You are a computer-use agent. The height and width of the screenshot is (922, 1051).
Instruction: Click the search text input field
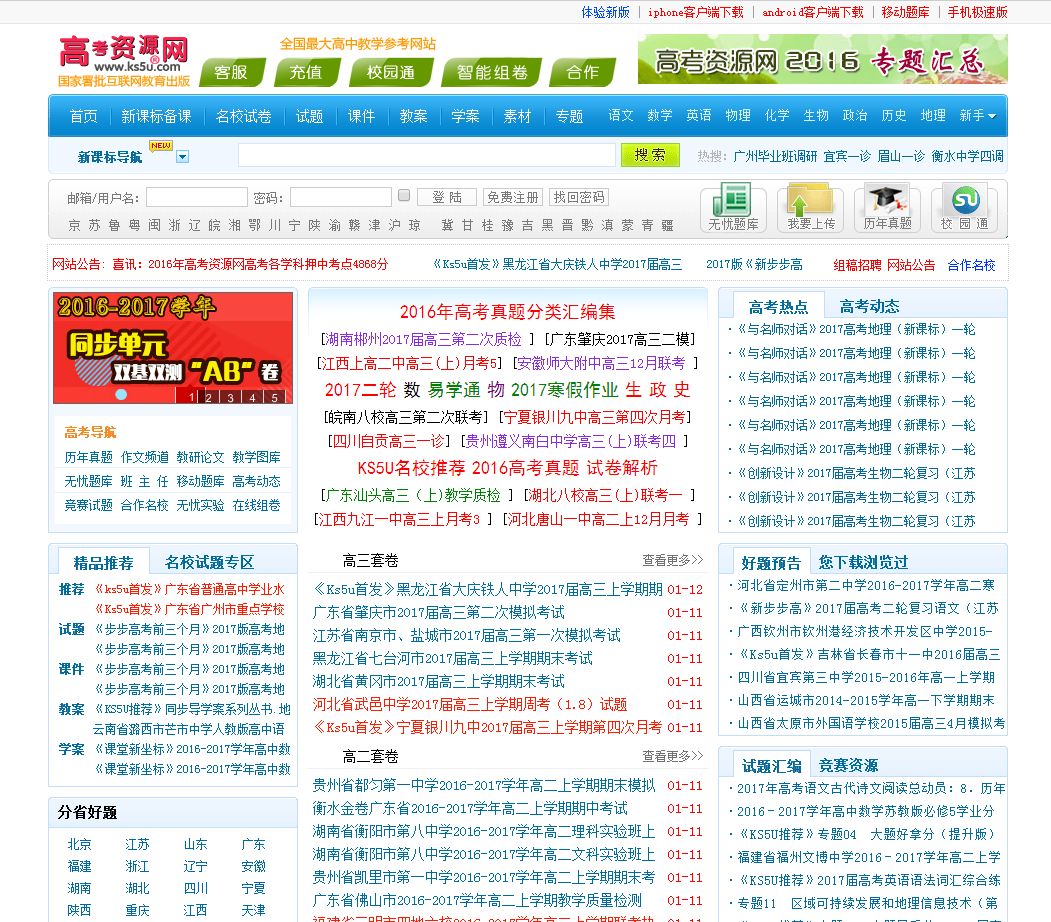426,155
